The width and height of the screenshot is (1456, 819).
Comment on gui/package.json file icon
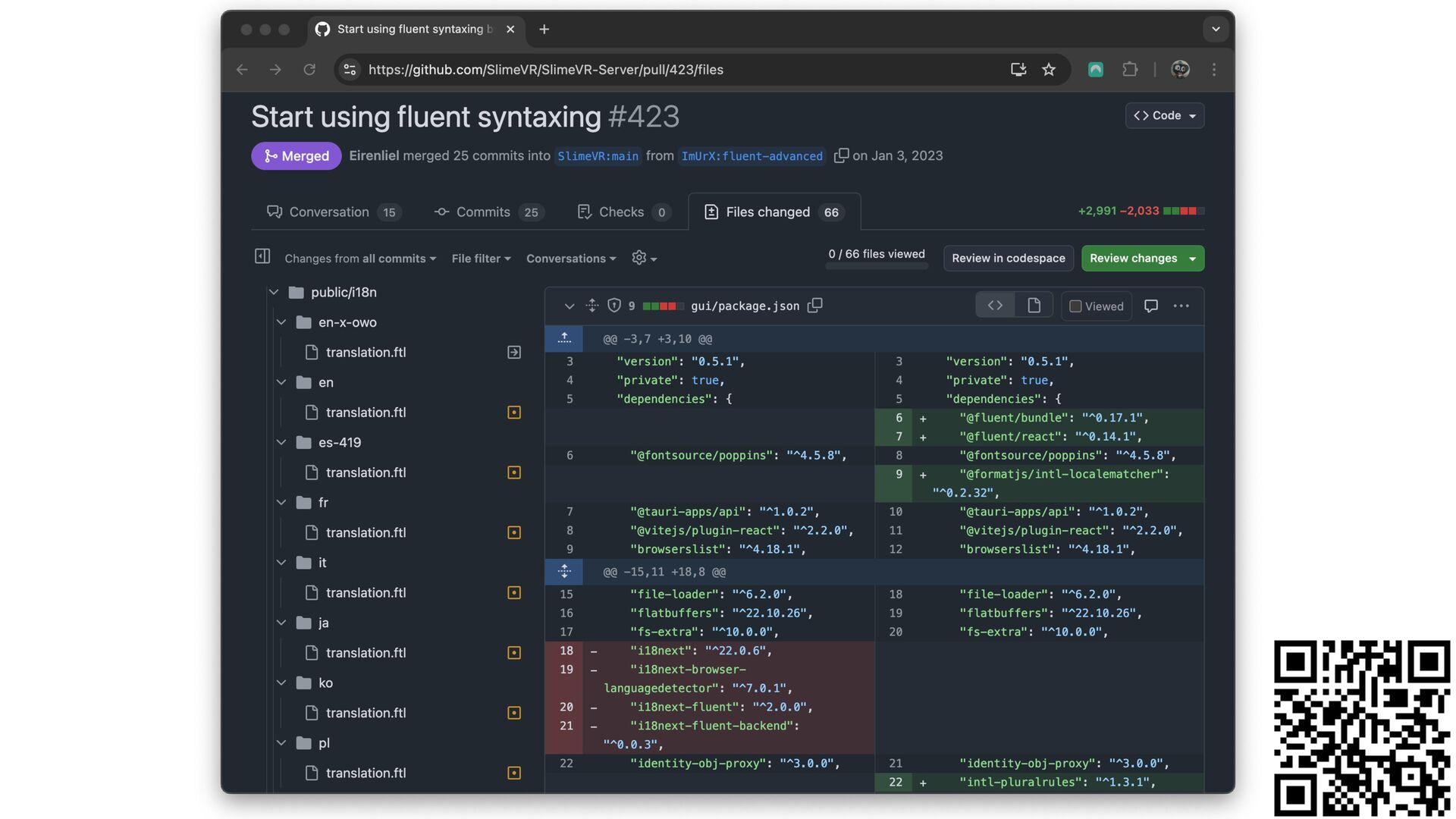(x=1150, y=306)
